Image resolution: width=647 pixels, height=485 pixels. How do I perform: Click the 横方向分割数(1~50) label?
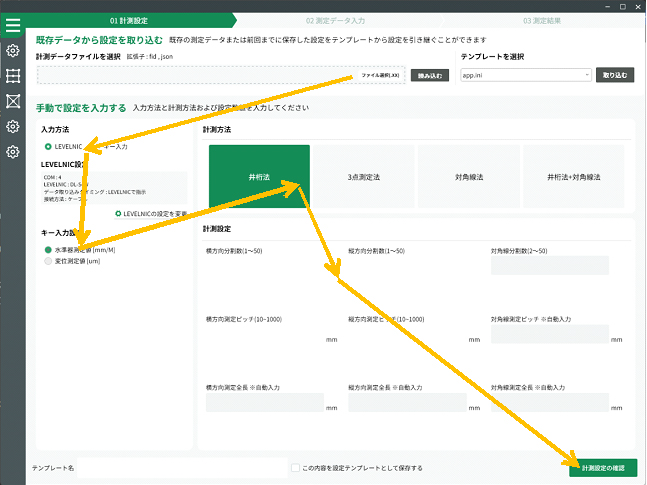tap(234, 251)
